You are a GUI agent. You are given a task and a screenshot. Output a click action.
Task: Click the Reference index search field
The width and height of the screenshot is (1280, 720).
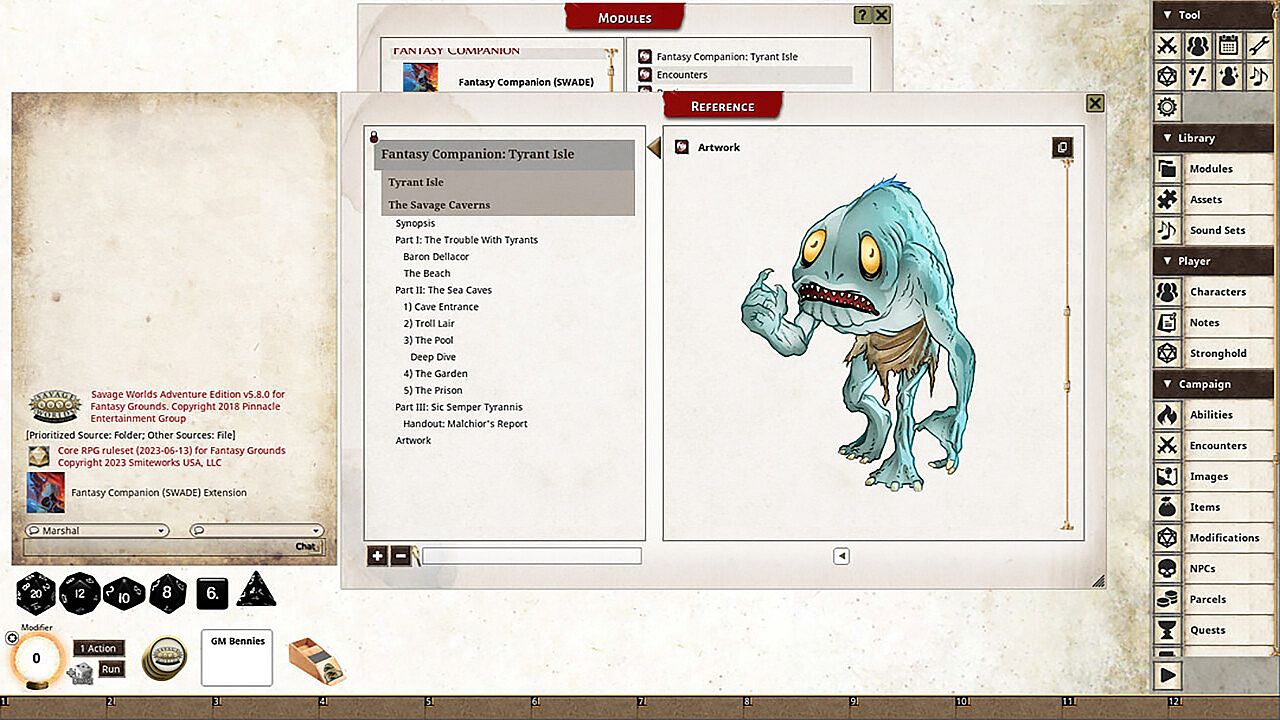click(x=531, y=556)
